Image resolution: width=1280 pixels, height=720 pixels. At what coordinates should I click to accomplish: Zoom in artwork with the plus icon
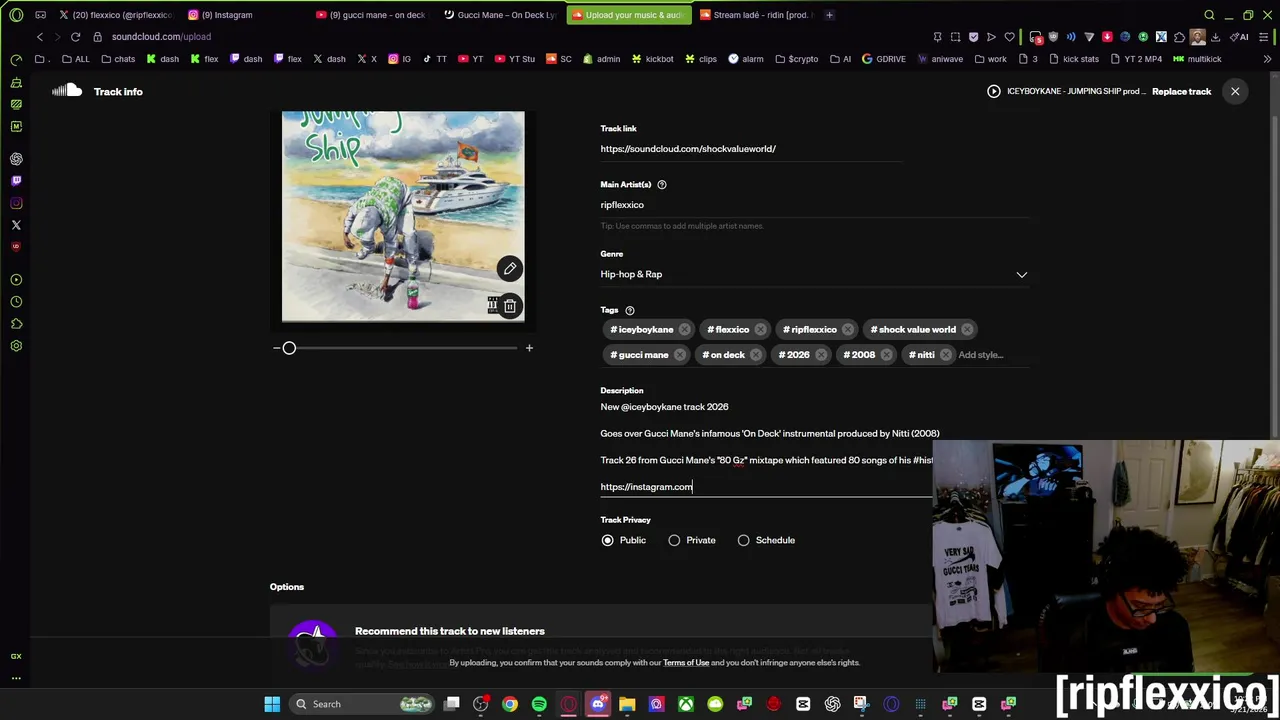(x=529, y=348)
